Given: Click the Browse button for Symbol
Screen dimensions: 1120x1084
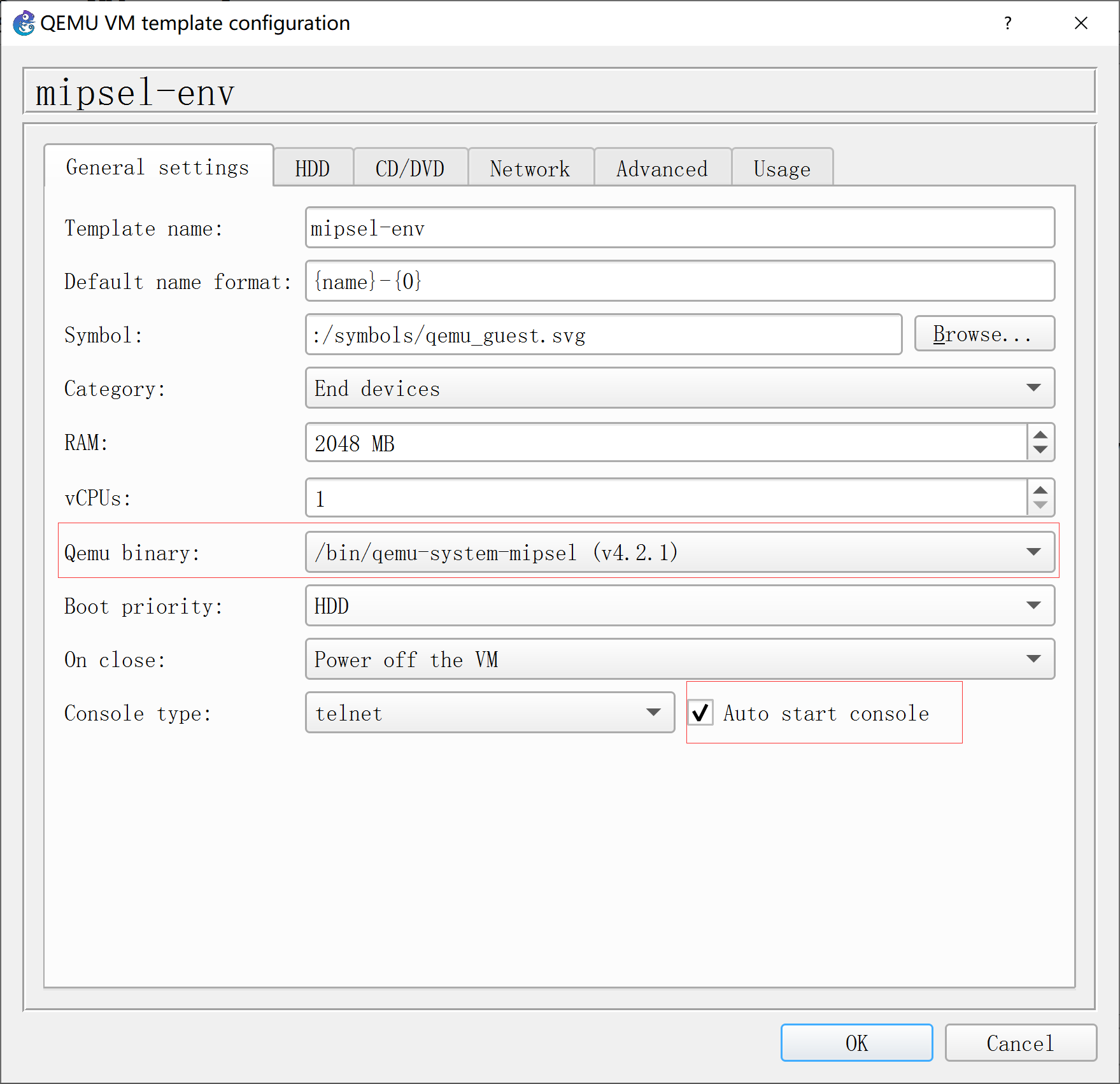Looking at the screenshot, I should pyautogui.click(x=984, y=334).
